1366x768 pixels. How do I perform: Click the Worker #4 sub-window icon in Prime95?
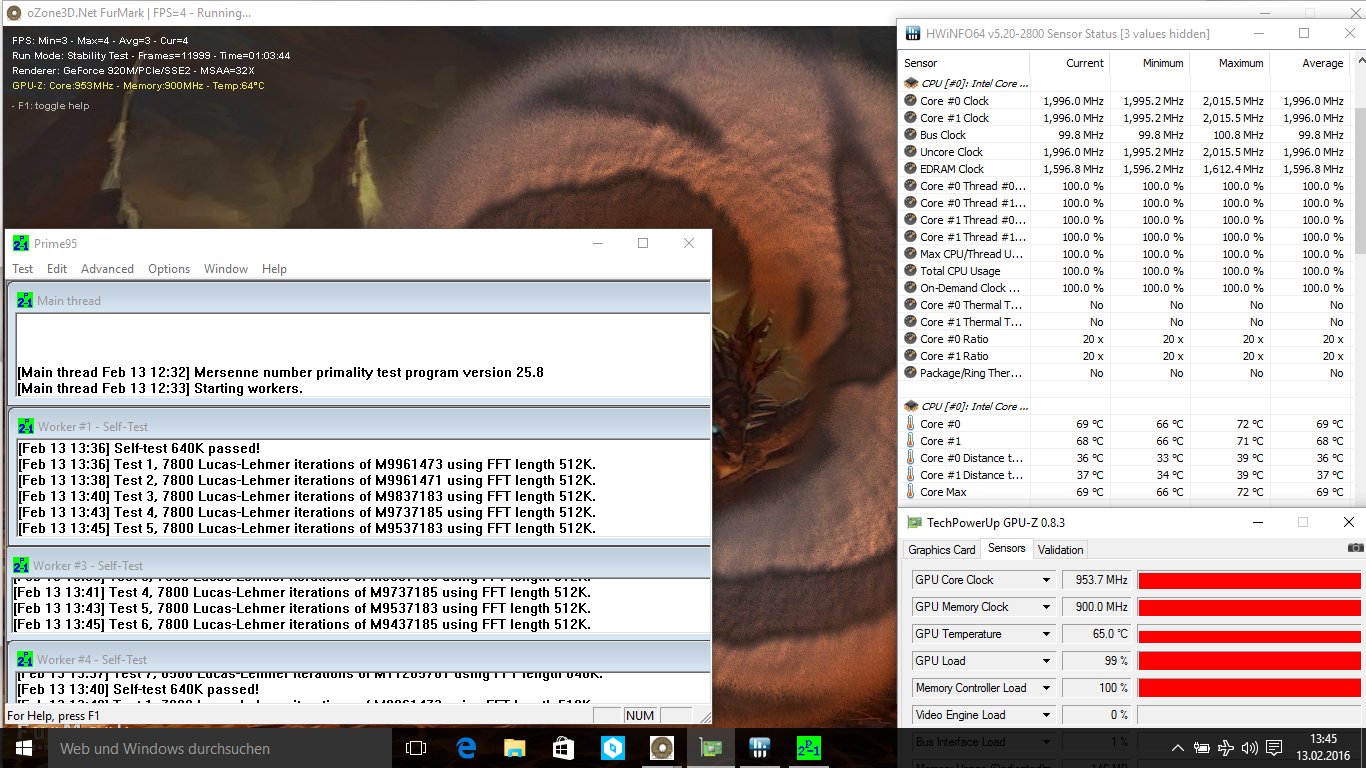click(x=25, y=659)
